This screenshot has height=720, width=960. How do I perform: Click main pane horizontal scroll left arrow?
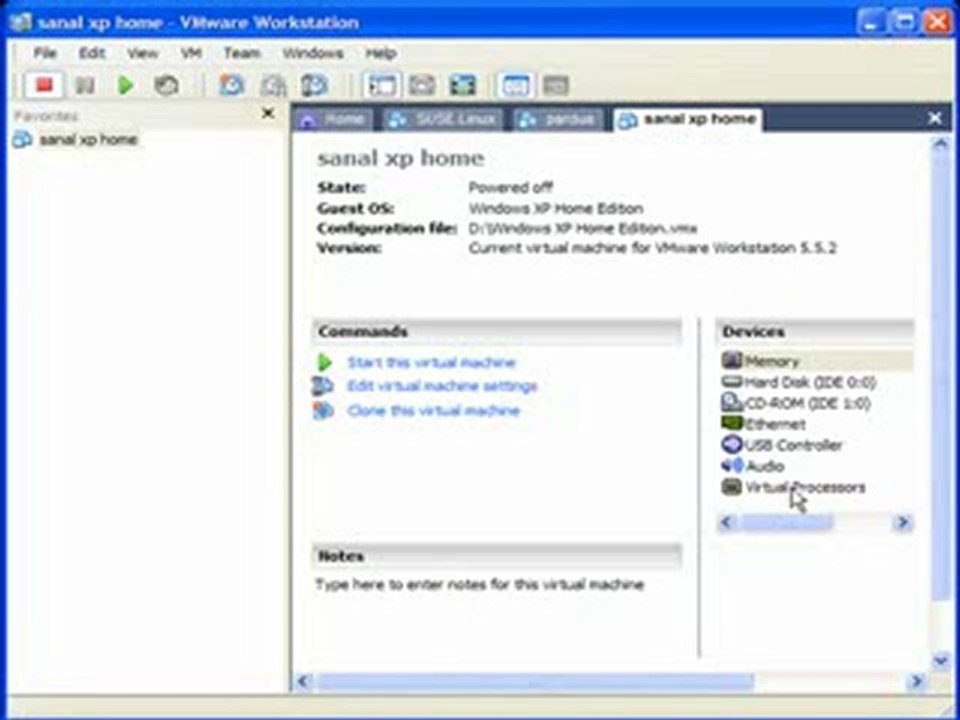303,681
